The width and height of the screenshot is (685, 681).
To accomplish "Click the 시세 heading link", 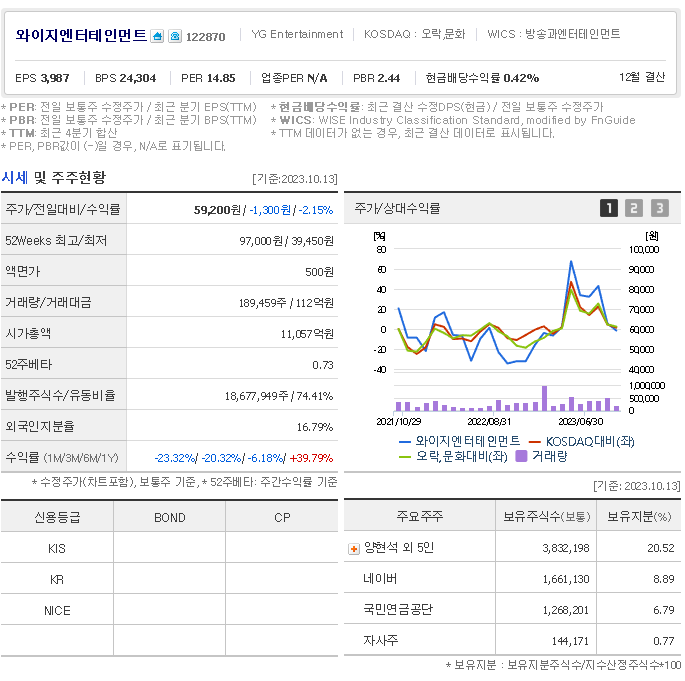I will (x=14, y=177).
